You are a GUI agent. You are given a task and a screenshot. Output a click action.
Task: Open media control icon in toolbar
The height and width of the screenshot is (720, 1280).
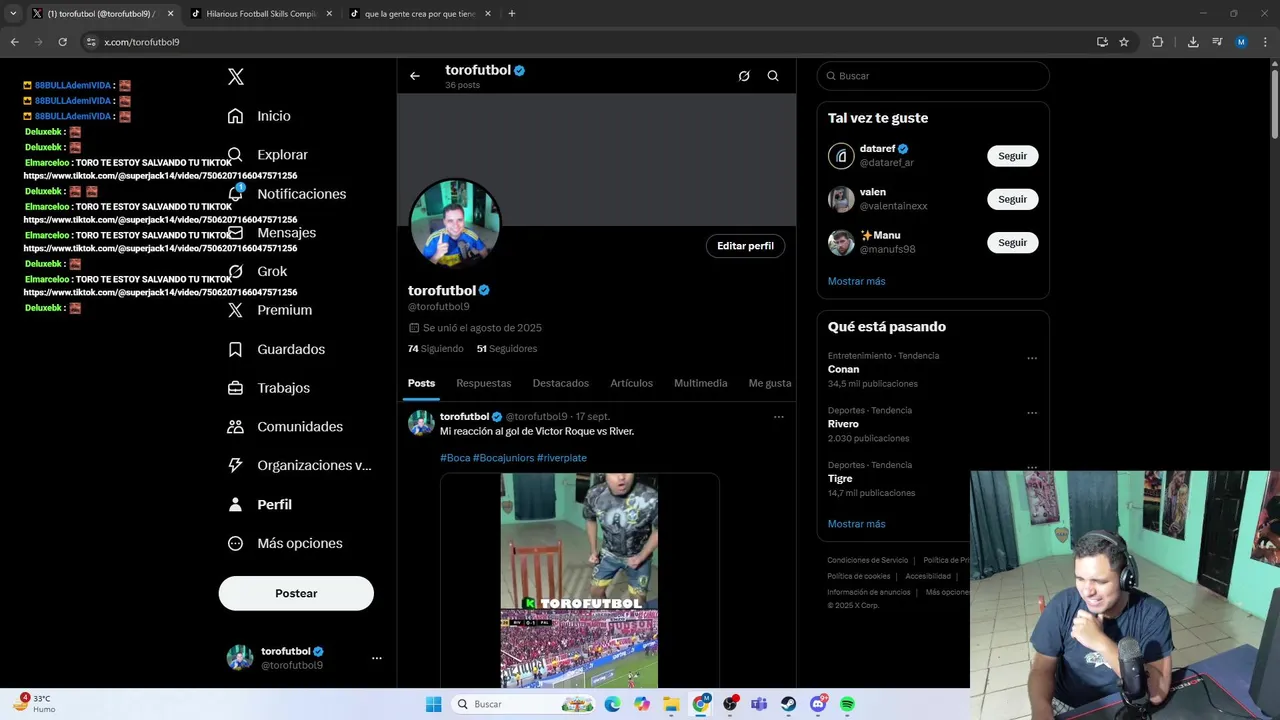(x=1217, y=42)
